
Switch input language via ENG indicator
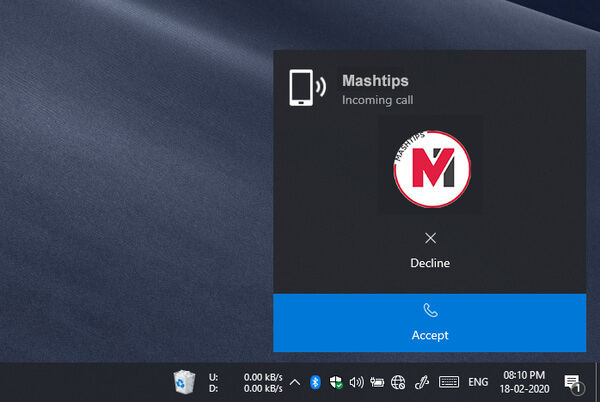pyautogui.click(x=478, y=382)
